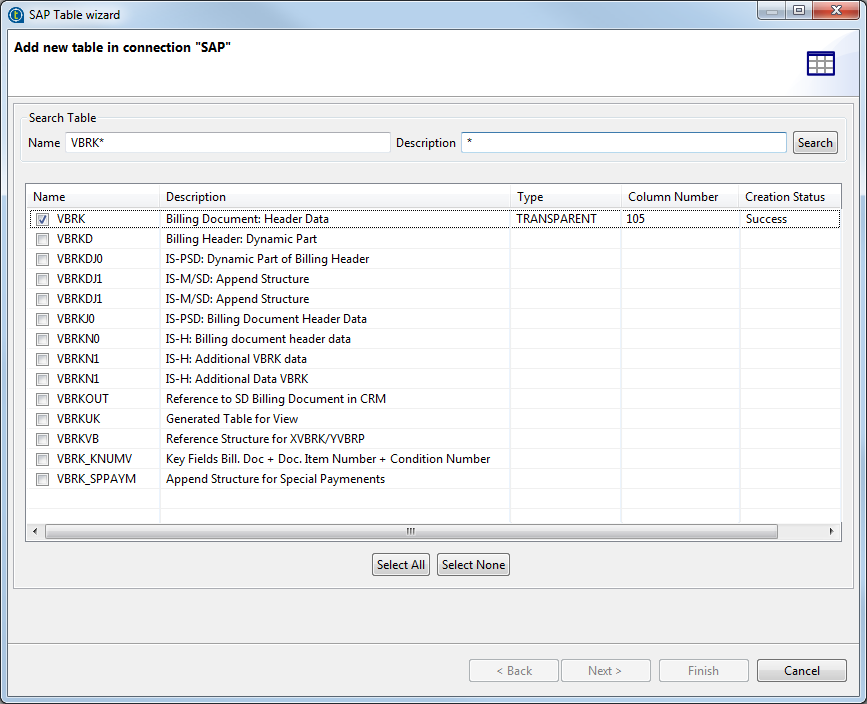
Task: Click the table icon in wizard header
Action: (820, 64)
